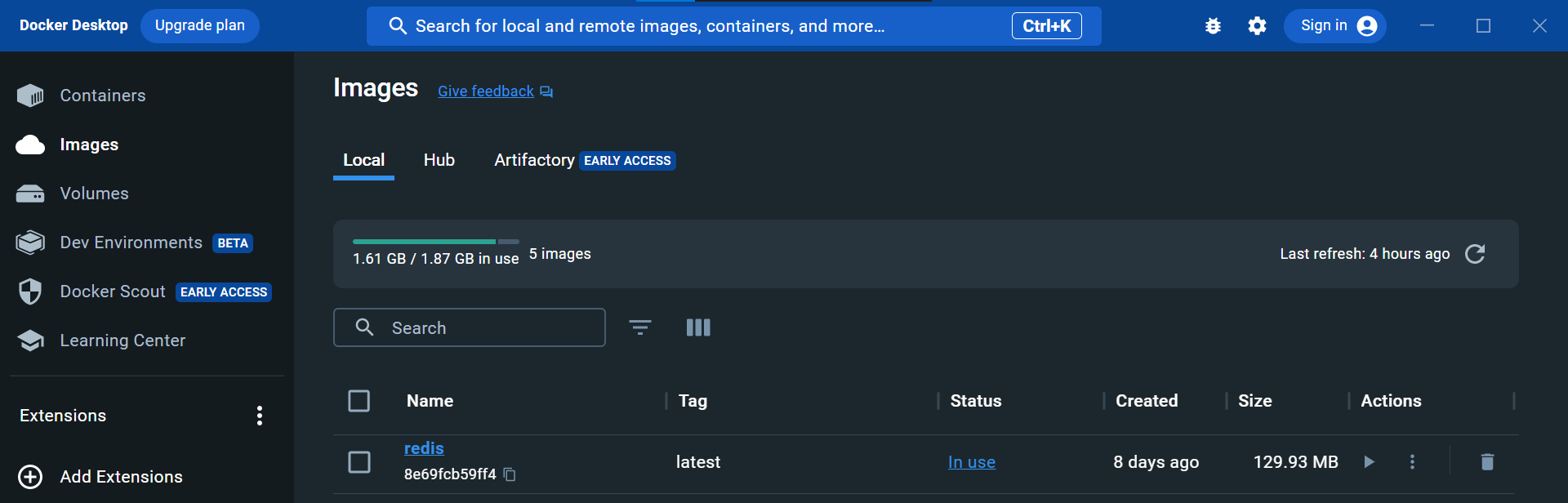Expand redis row more actions menu
This screenshot has width=1568, height=503.
click(1412, 462)
